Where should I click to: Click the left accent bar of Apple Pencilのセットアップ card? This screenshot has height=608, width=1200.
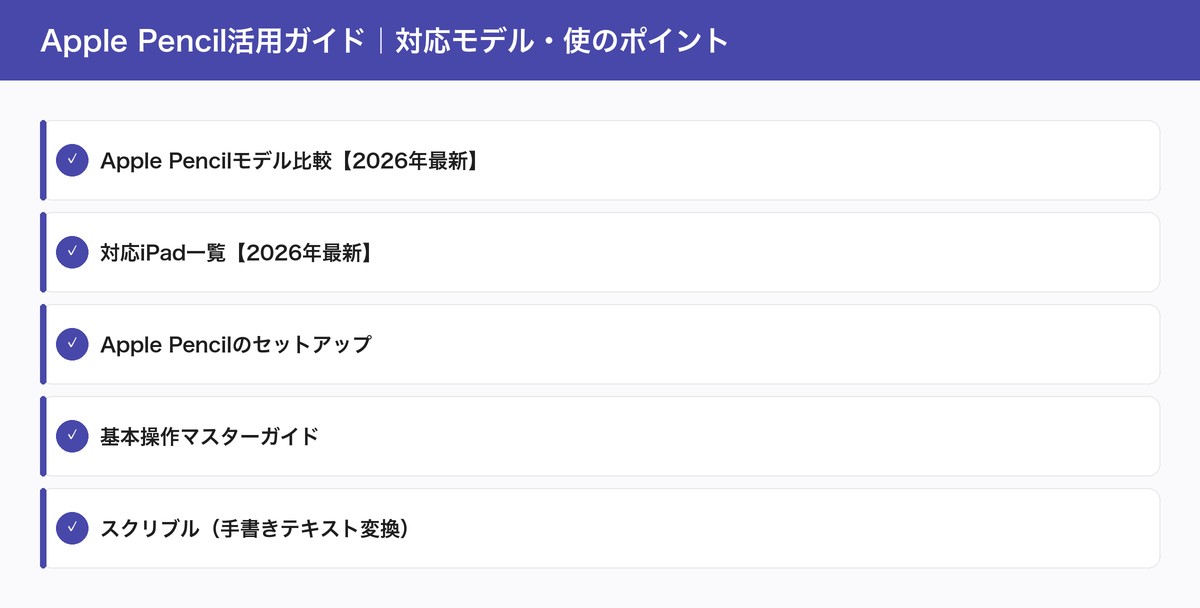[x=43, y=344]
